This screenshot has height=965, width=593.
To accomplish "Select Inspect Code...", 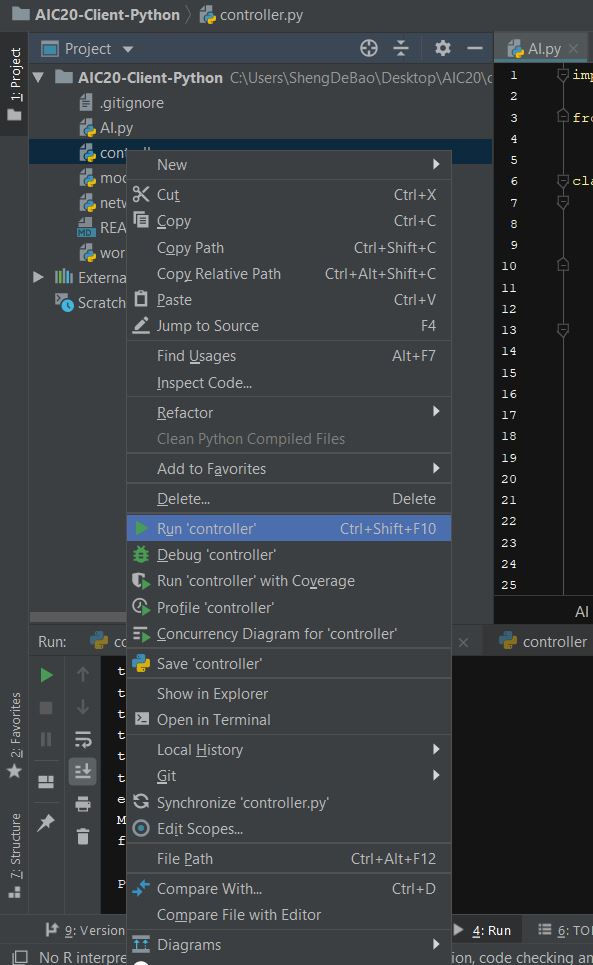I will (289, 382).
